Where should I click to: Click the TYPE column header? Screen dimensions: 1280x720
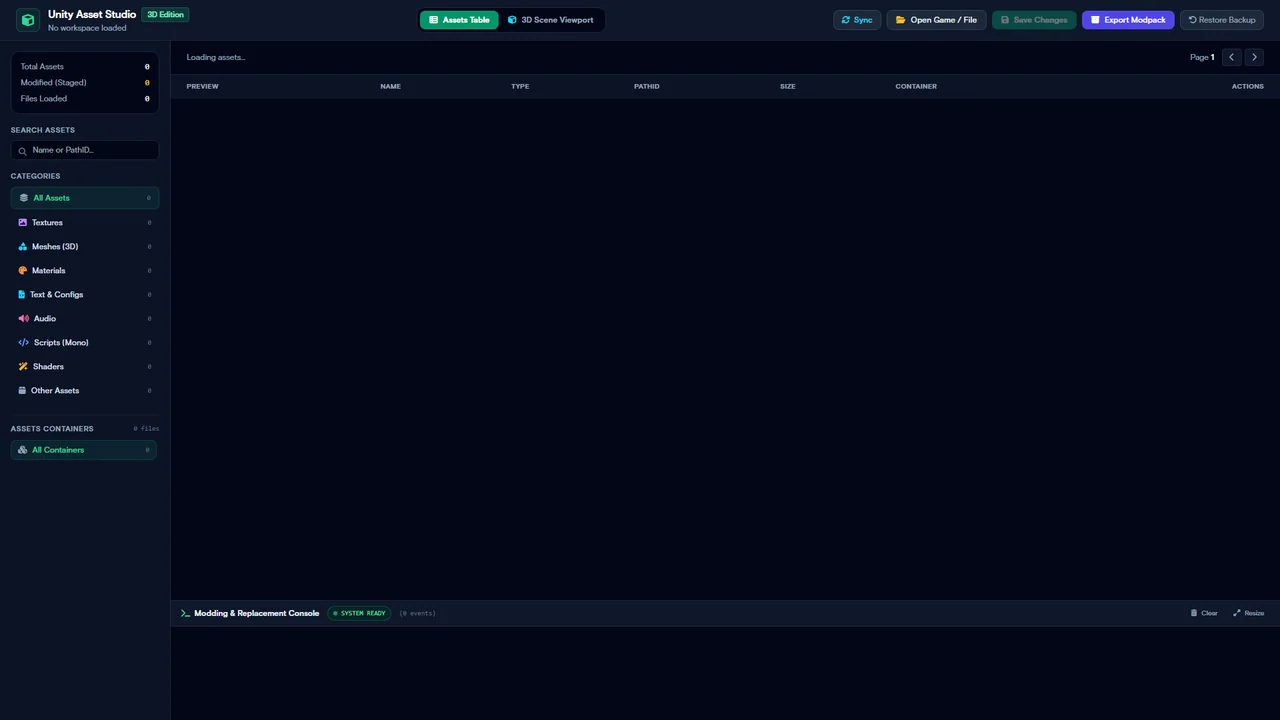pos(520,86)
